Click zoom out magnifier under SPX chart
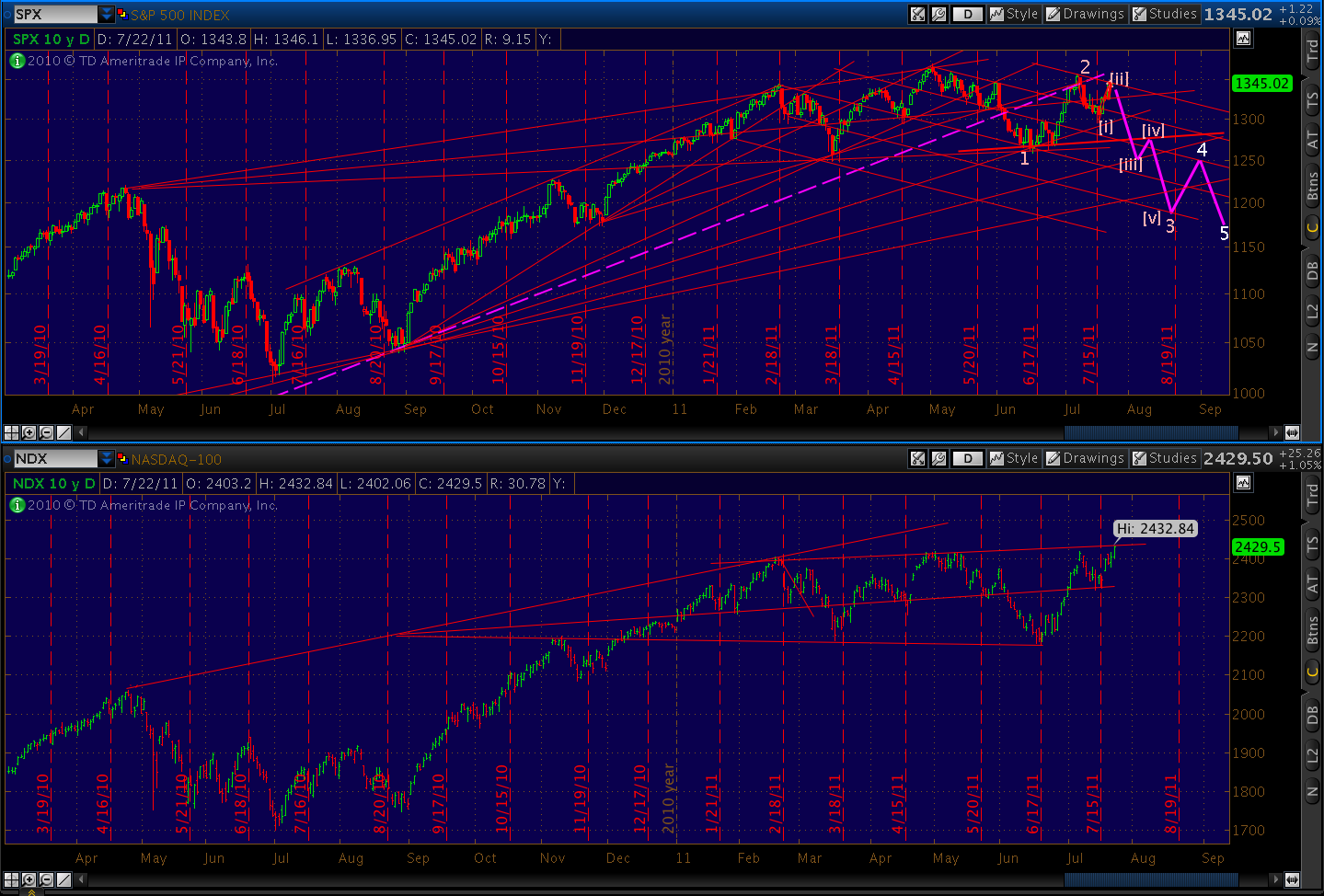 (46, 432)
